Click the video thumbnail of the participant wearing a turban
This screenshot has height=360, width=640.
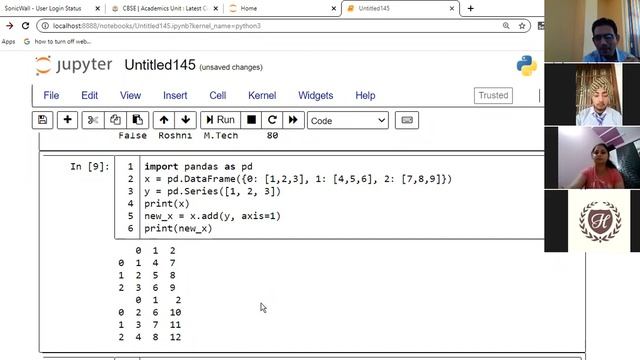click(x=592, y=94)
